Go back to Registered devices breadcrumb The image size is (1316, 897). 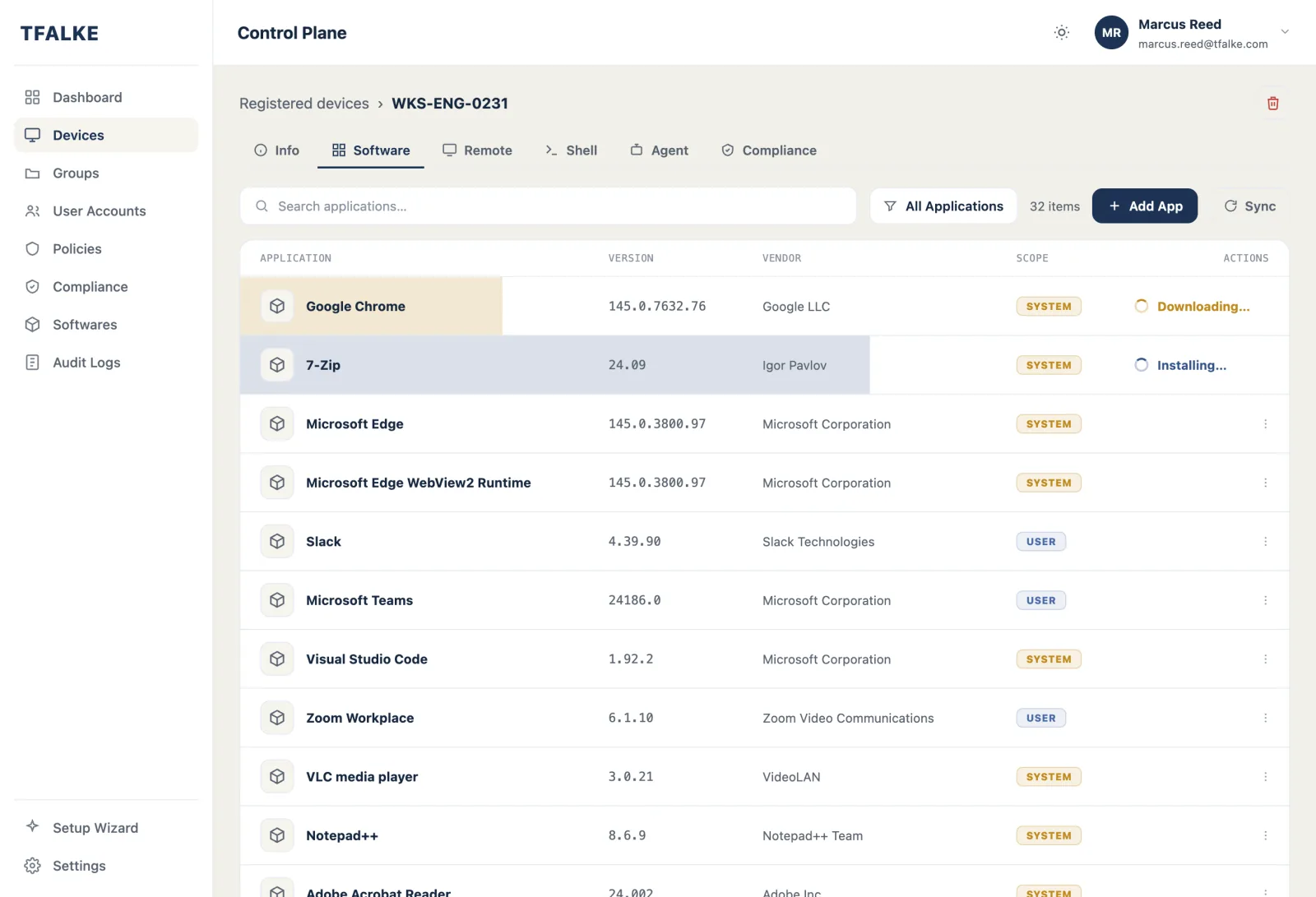(x=304, y=104)
